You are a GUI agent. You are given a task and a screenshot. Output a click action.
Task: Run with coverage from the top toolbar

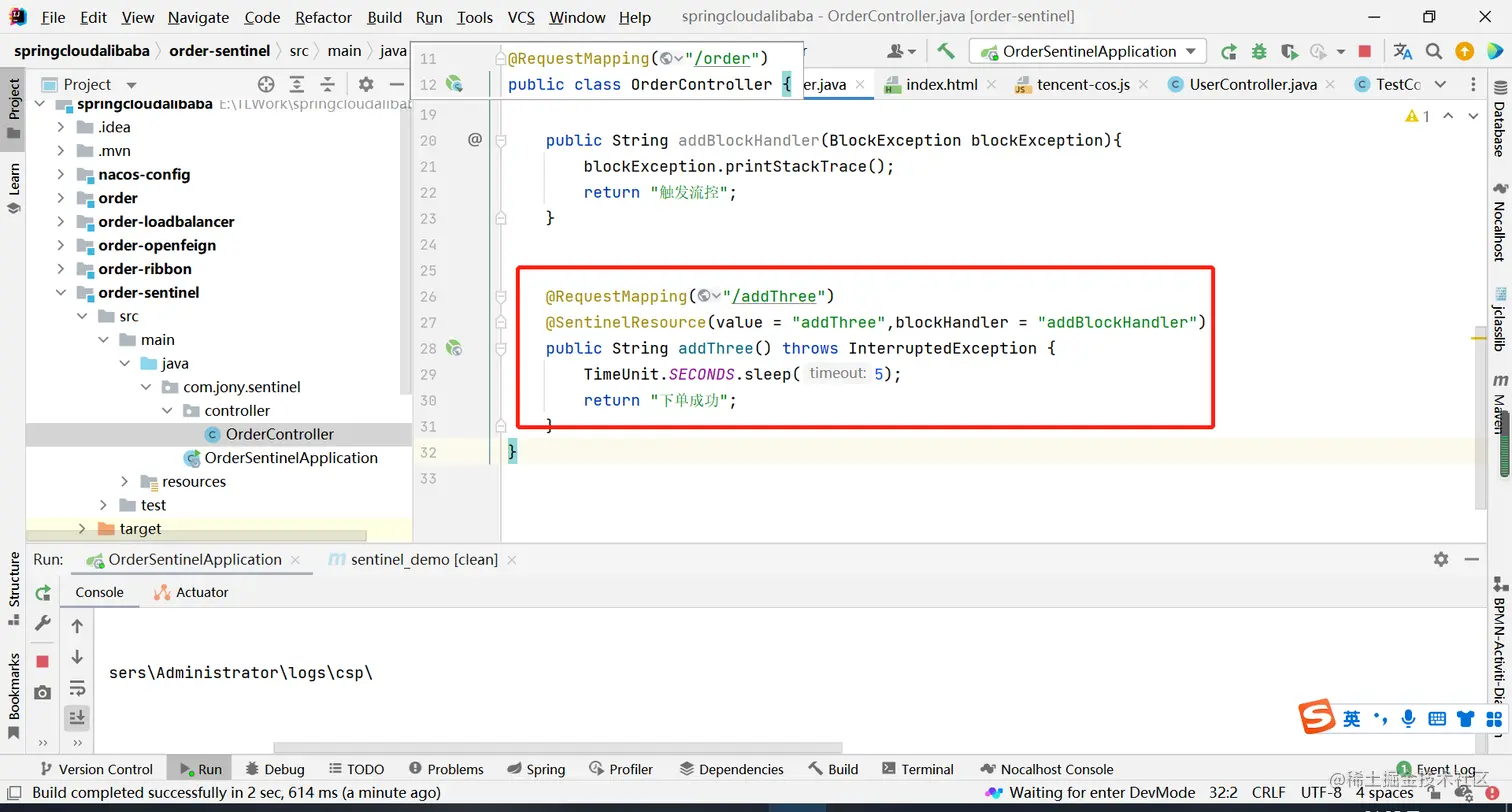click(x=1289, y=51)
